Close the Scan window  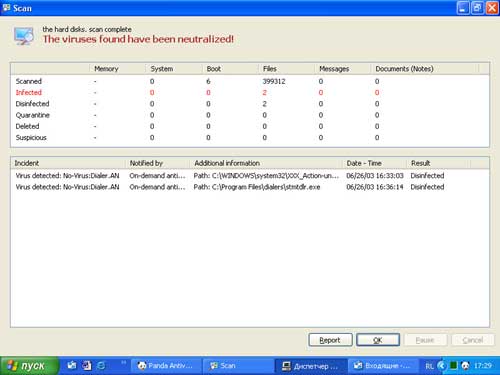492,8
